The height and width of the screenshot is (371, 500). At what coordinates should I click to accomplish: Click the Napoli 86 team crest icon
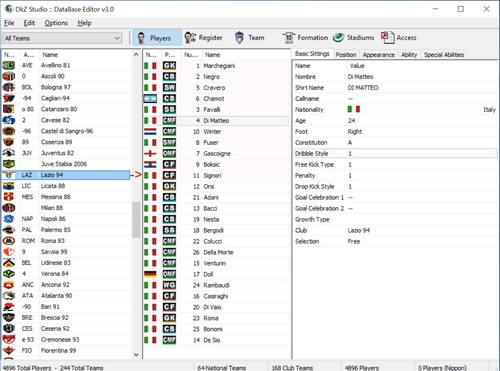pyautogui.click(x=9, y=219)
